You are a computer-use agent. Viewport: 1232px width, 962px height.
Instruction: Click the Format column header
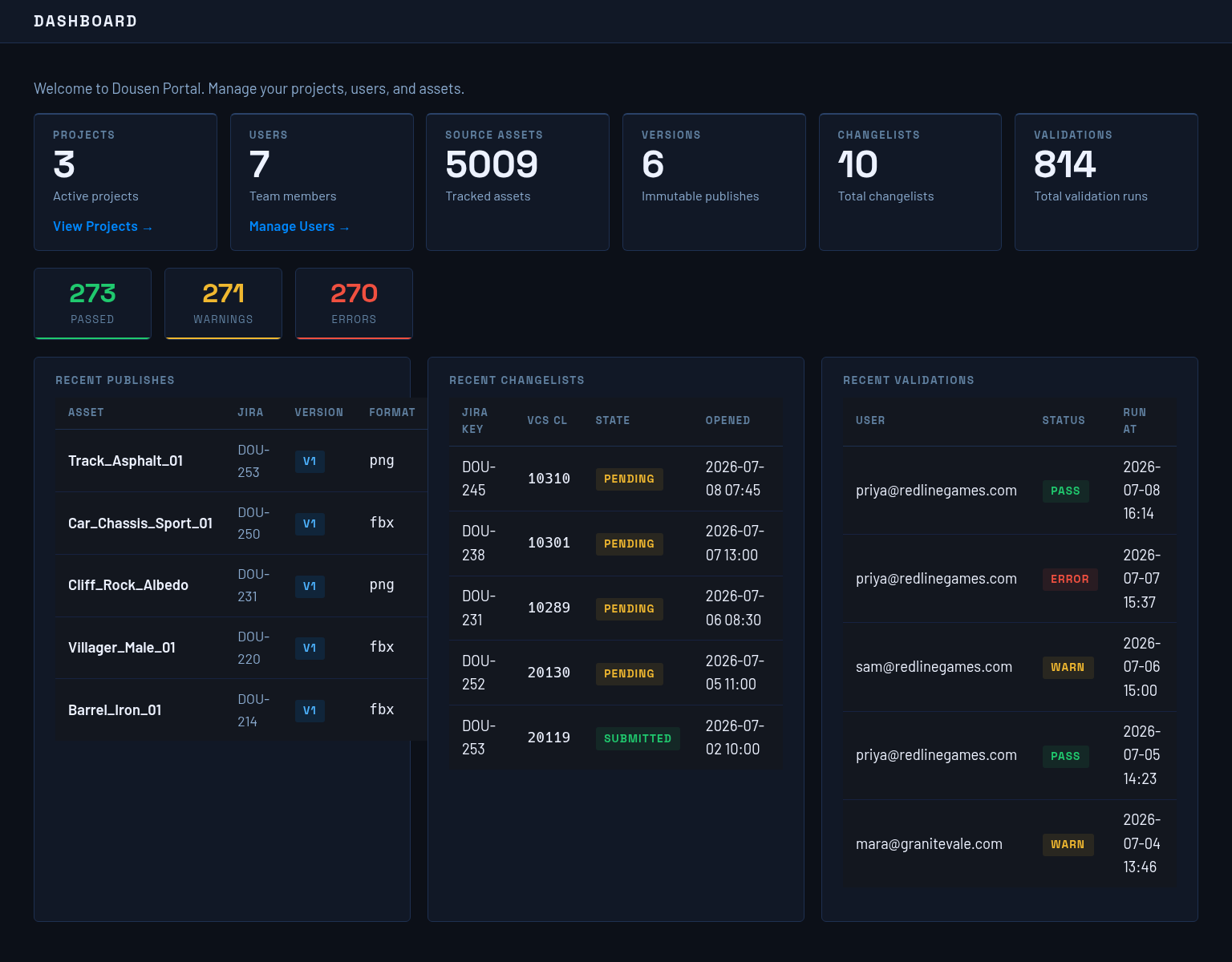tap(392, 413)
